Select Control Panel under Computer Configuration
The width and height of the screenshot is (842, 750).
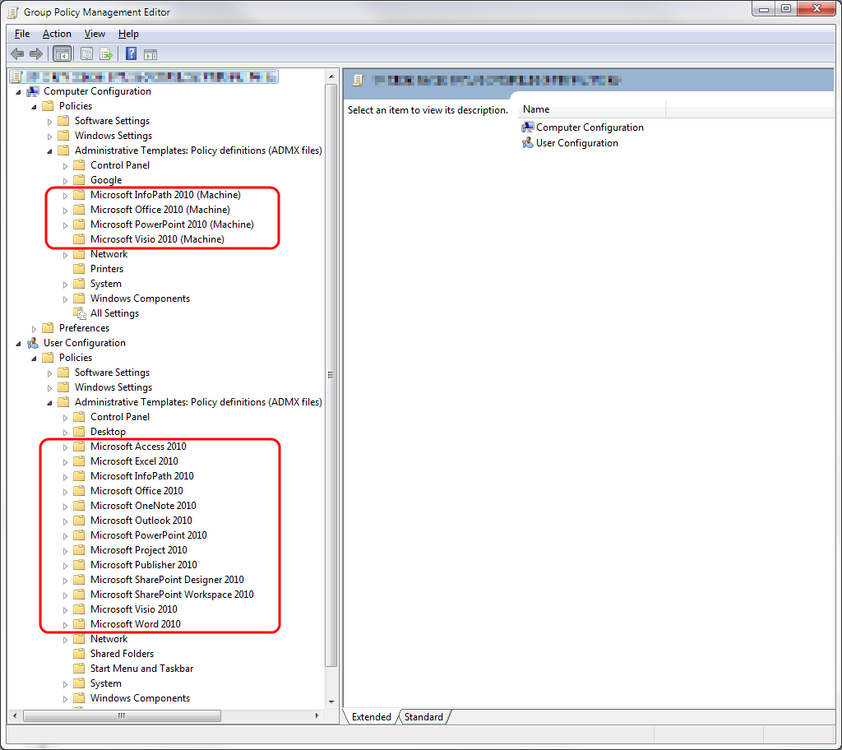(x=120, y=165)
